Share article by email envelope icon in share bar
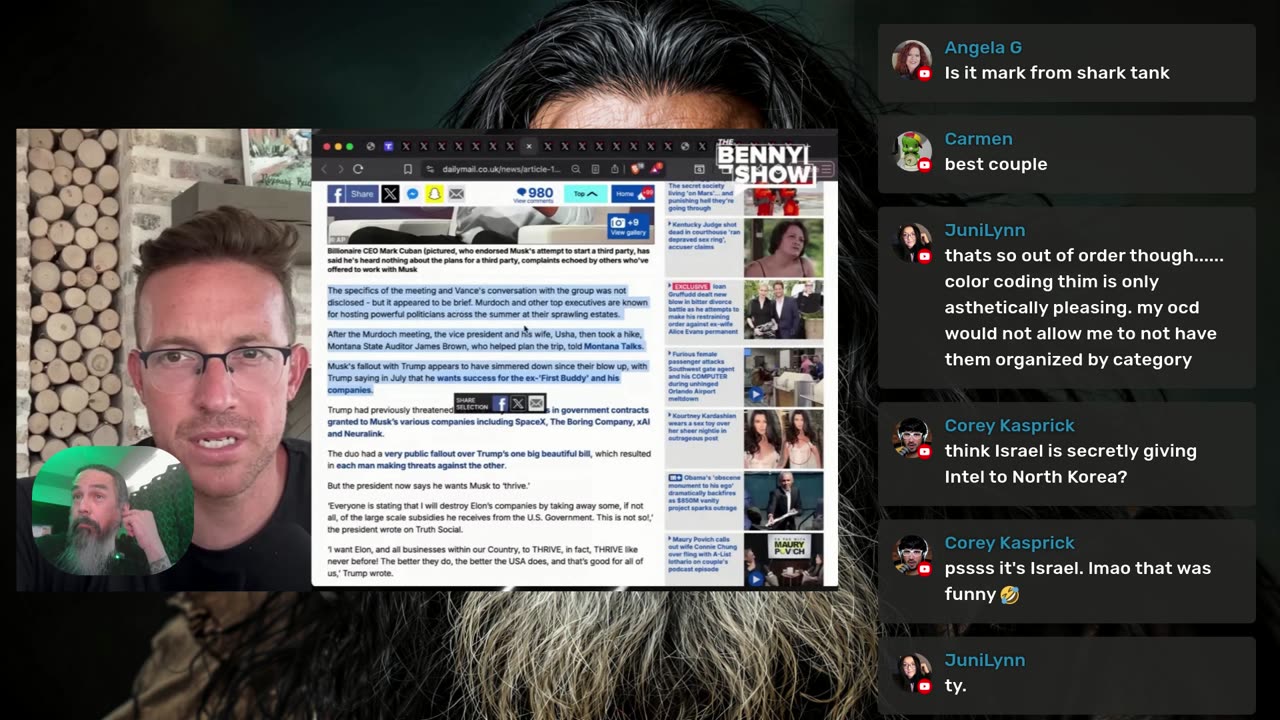The image size is (1280, 720). 456,194
